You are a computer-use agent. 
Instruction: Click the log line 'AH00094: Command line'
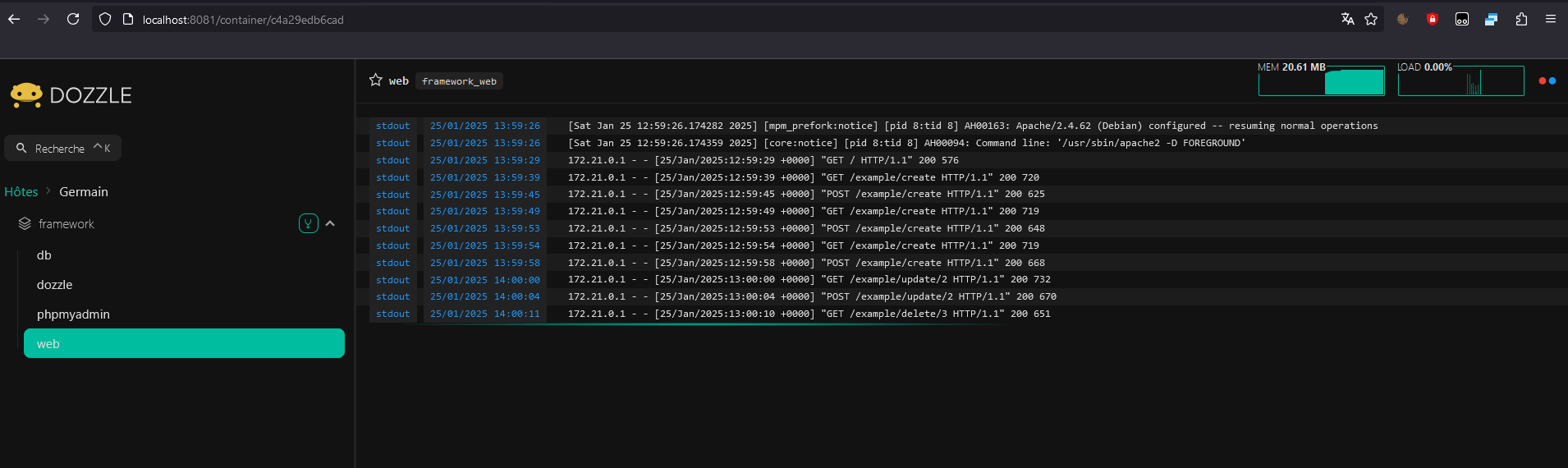[x=906, y=143]
